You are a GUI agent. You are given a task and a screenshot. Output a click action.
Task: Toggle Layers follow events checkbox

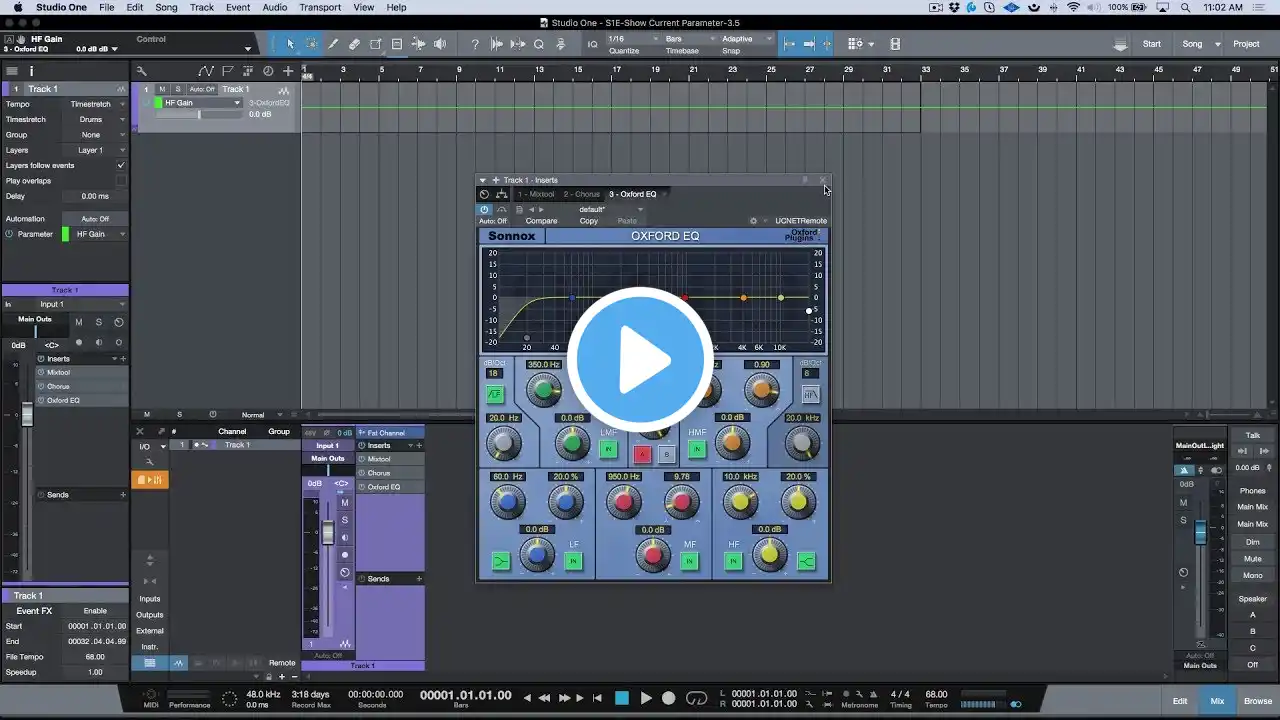pos(121,165)
